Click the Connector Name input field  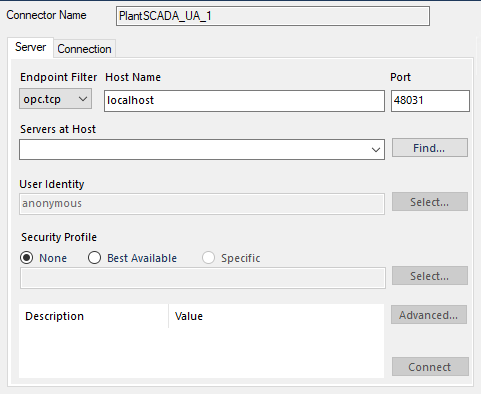coord(273,16)
